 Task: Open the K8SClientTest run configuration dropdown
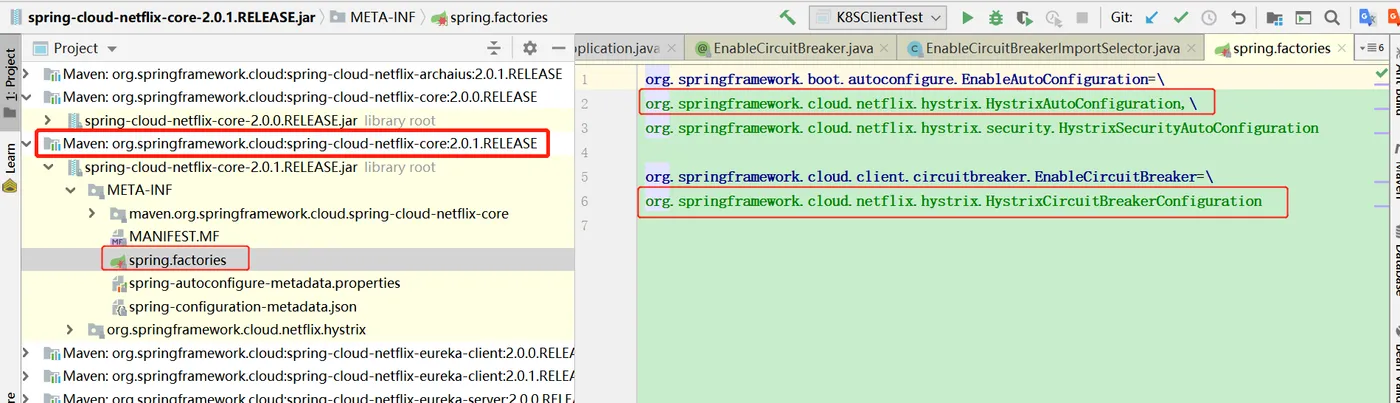click(878, 17)
